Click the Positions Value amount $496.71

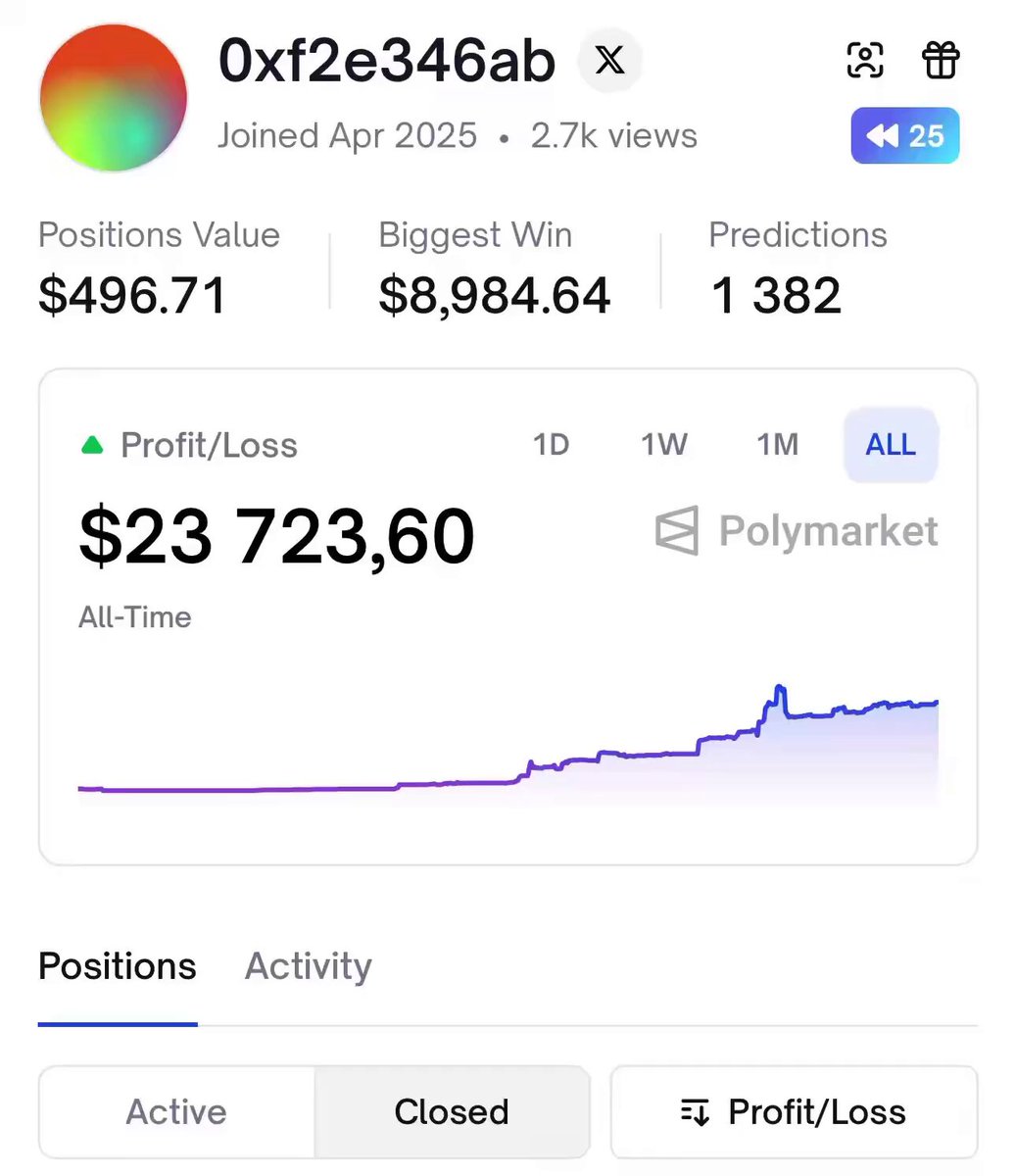(x=132, y=296)
